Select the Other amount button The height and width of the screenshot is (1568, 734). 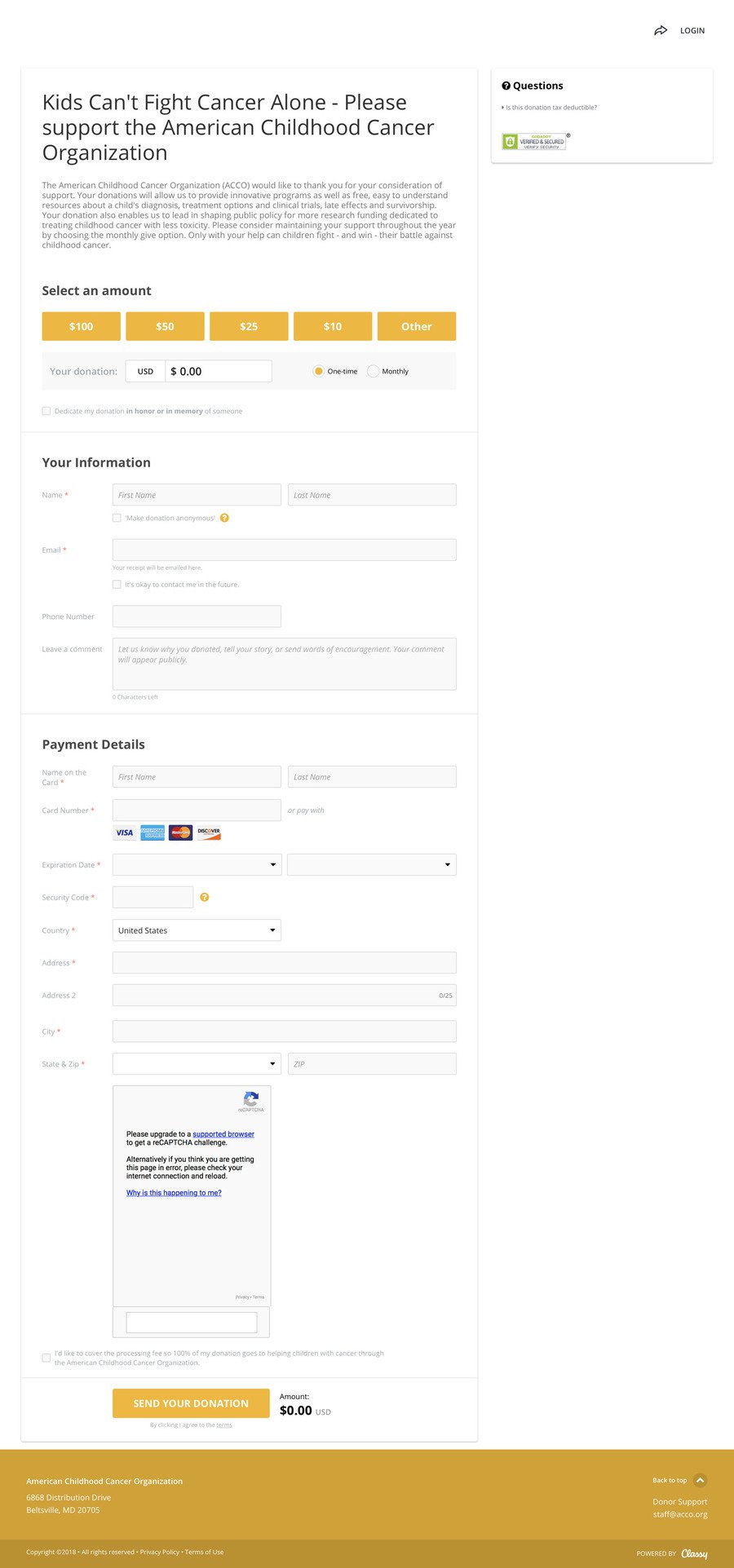[417, 326]
